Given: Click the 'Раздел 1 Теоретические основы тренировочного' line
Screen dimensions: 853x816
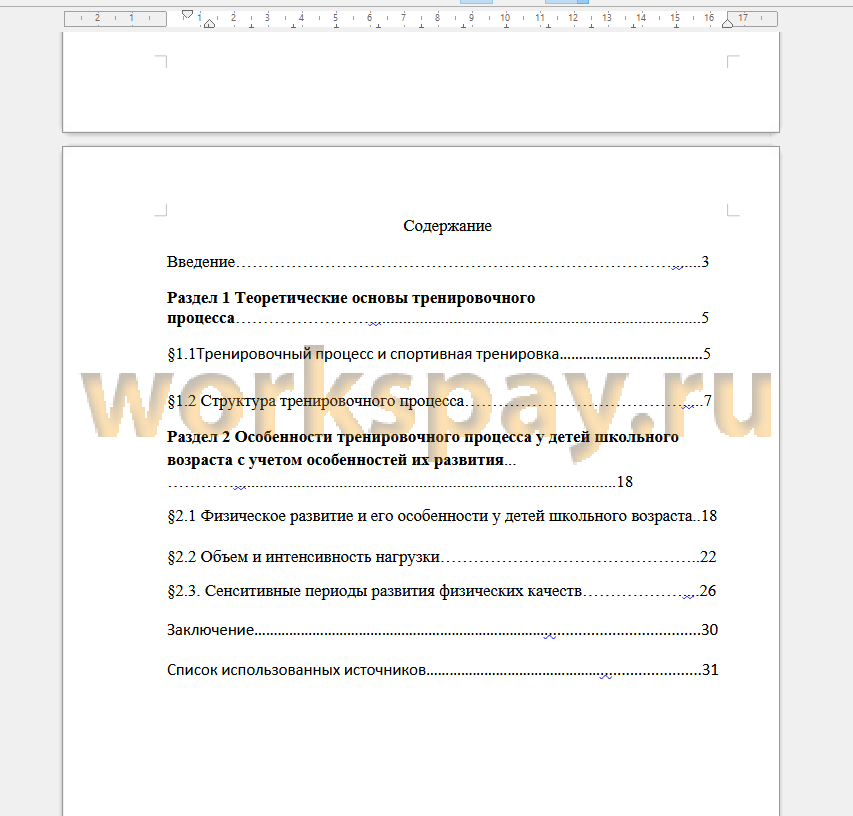Looking at the screenshot, I should pyautogui.click(x=351, y=298).
